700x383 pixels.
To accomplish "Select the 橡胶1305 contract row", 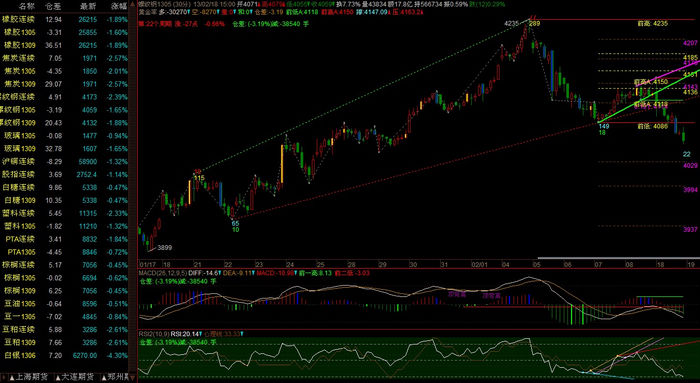I will click(65, 32).
